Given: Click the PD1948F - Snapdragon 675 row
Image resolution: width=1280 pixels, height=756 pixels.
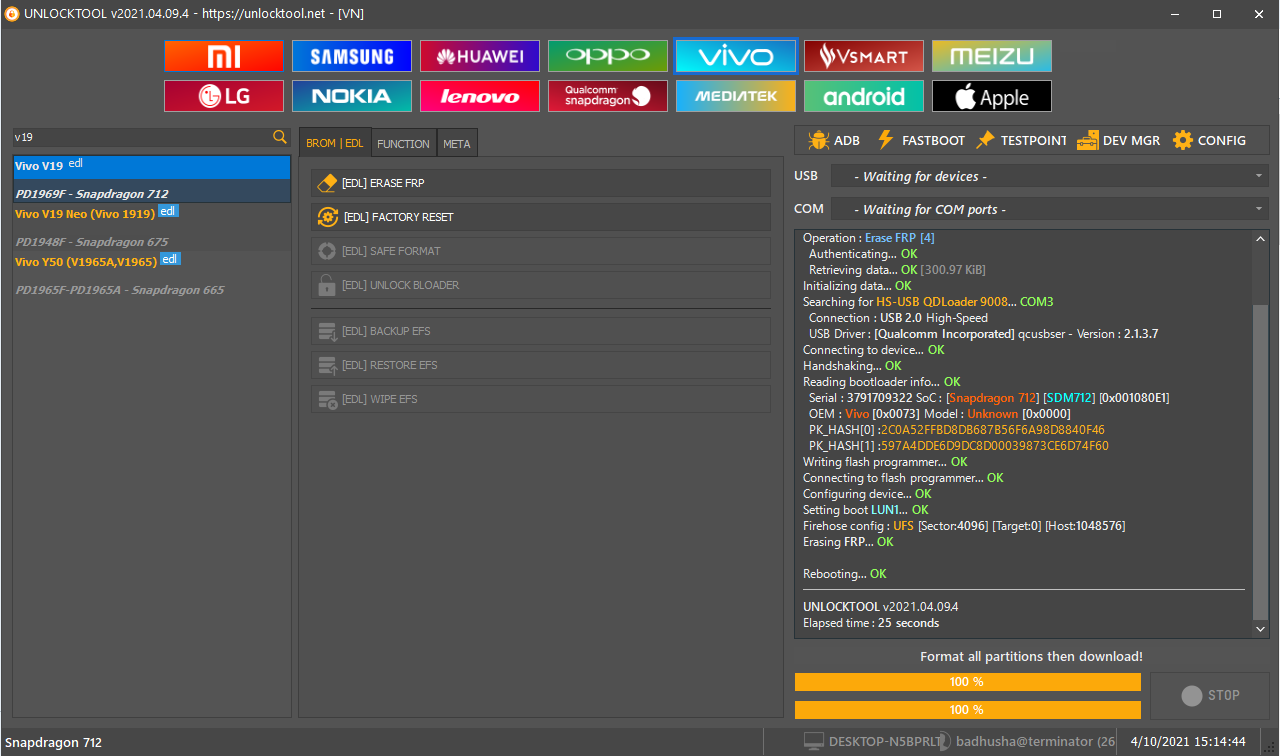Looking at the screenshot, I should coord(152,241).
